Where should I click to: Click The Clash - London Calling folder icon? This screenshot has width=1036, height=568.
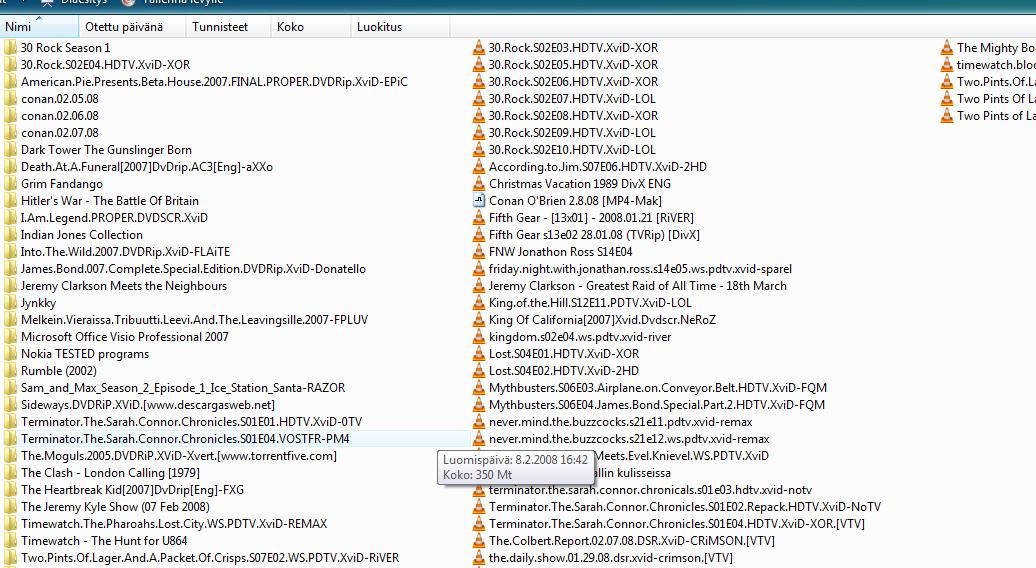[10, 472]
